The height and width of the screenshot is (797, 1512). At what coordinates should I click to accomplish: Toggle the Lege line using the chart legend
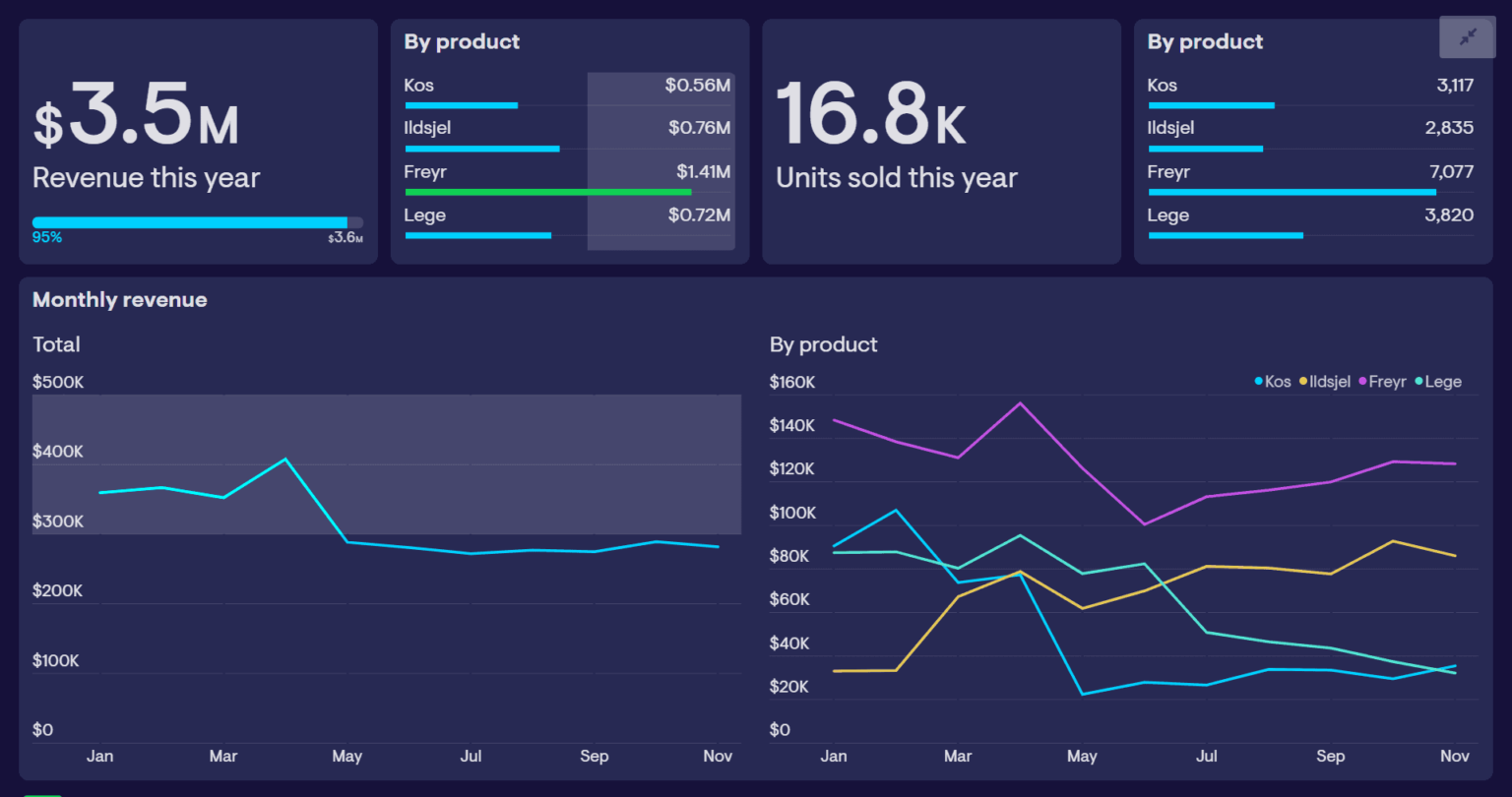coord(1438,382)
